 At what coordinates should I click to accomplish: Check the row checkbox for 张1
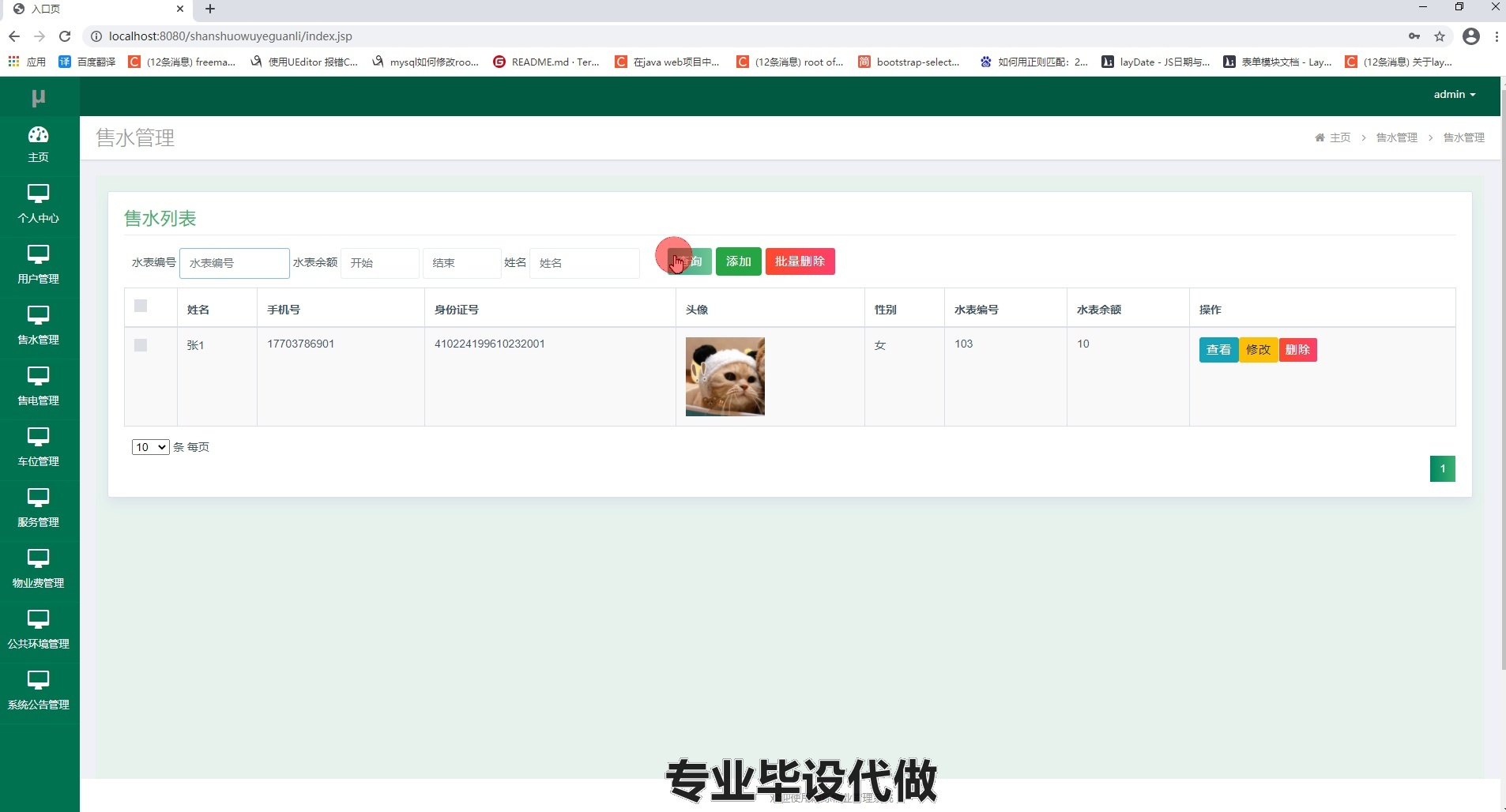pyautogui.click(x=141, y=345)
